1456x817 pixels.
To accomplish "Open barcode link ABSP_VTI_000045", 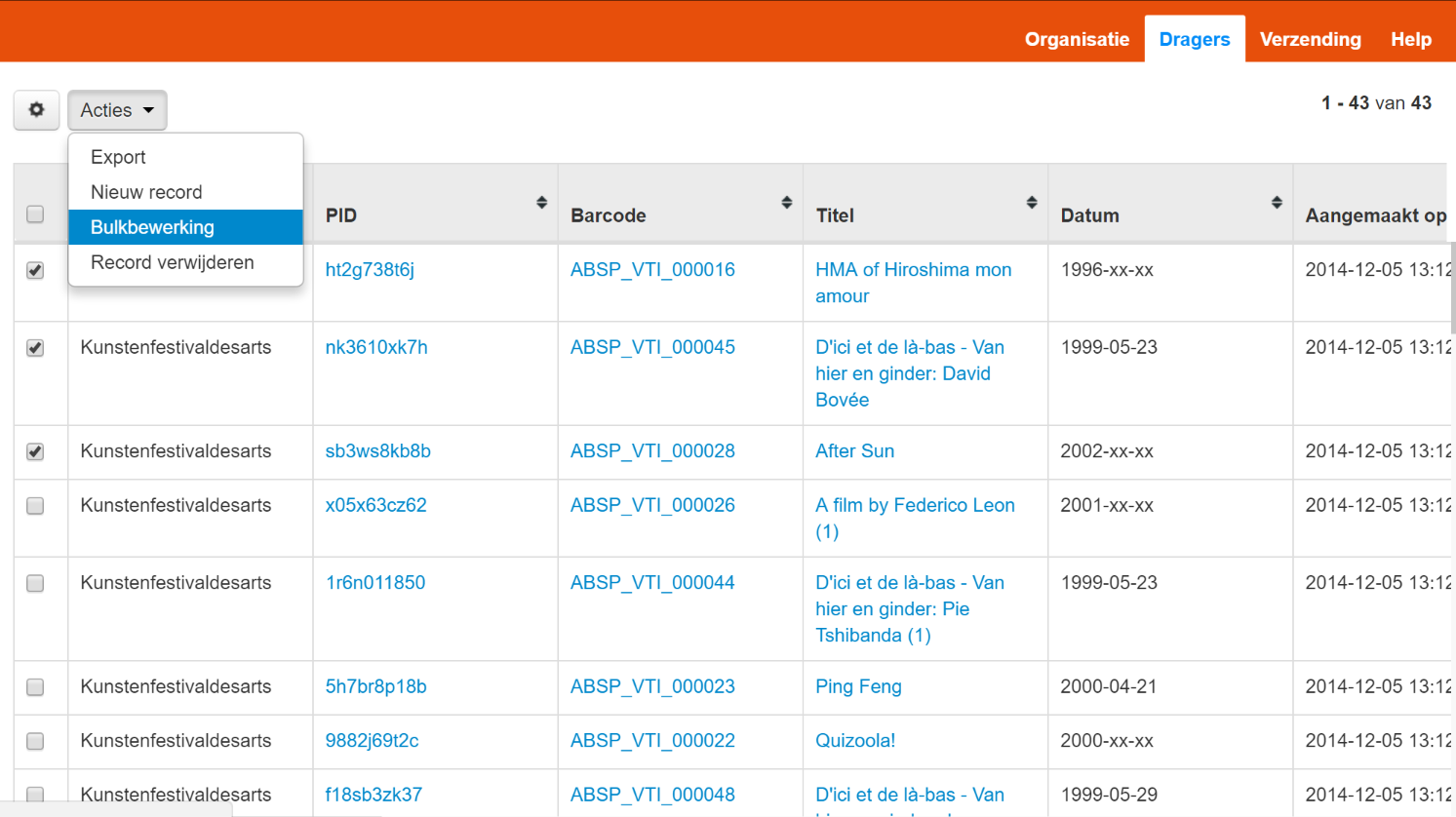I will click(652, 347).
